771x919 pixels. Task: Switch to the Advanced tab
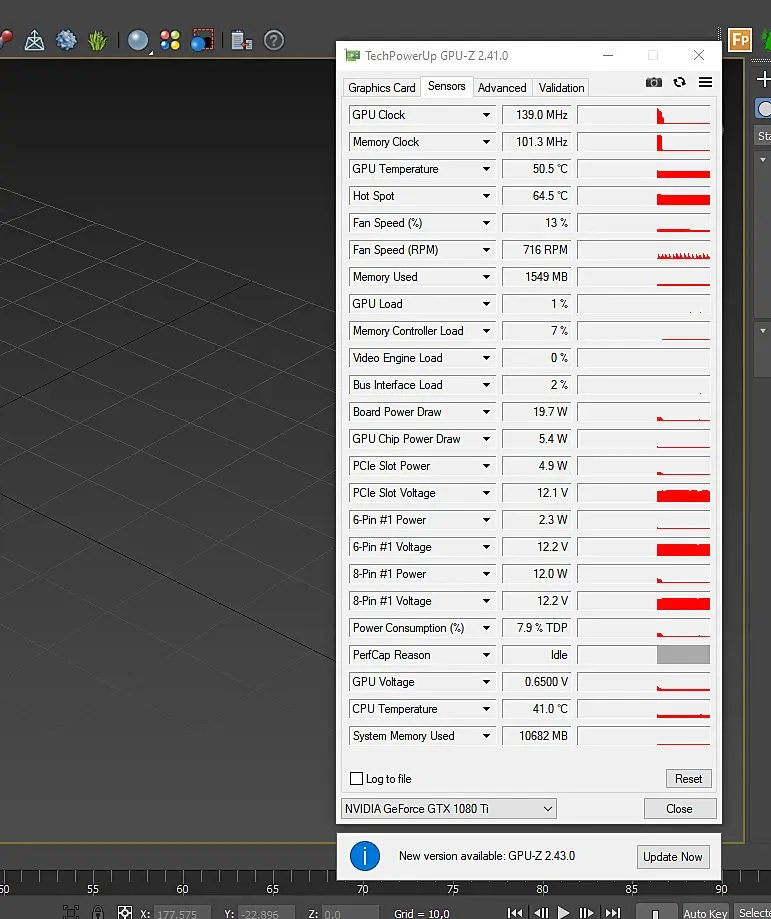click(x=502, y=87)
